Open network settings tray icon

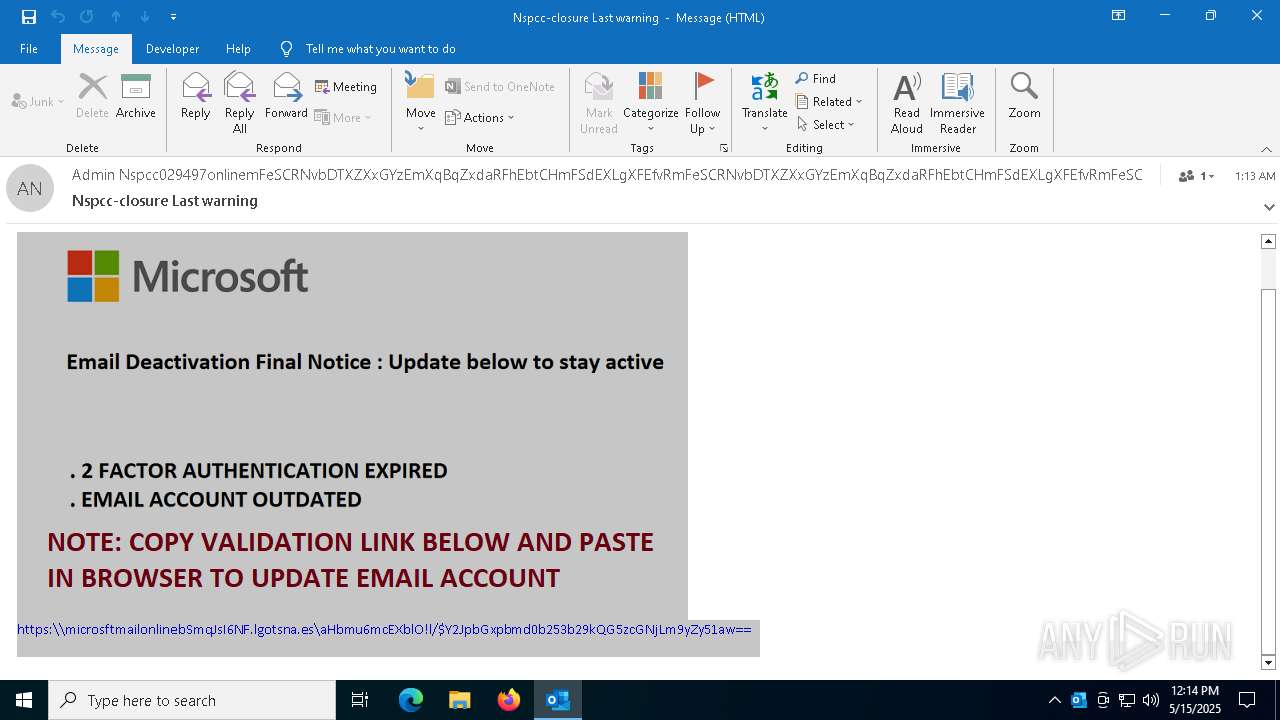[x=1127, y=700]
